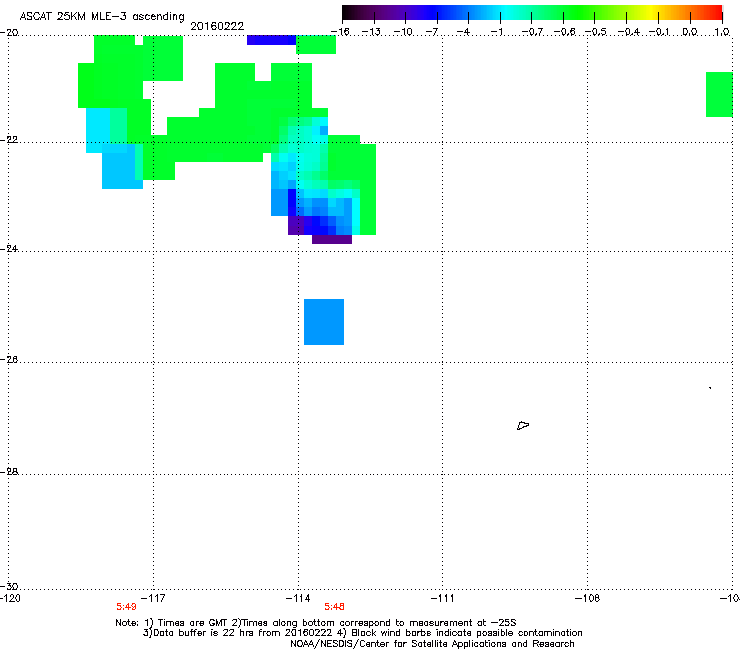
Task: Click longitude label -117
Action: pos(153,598)
